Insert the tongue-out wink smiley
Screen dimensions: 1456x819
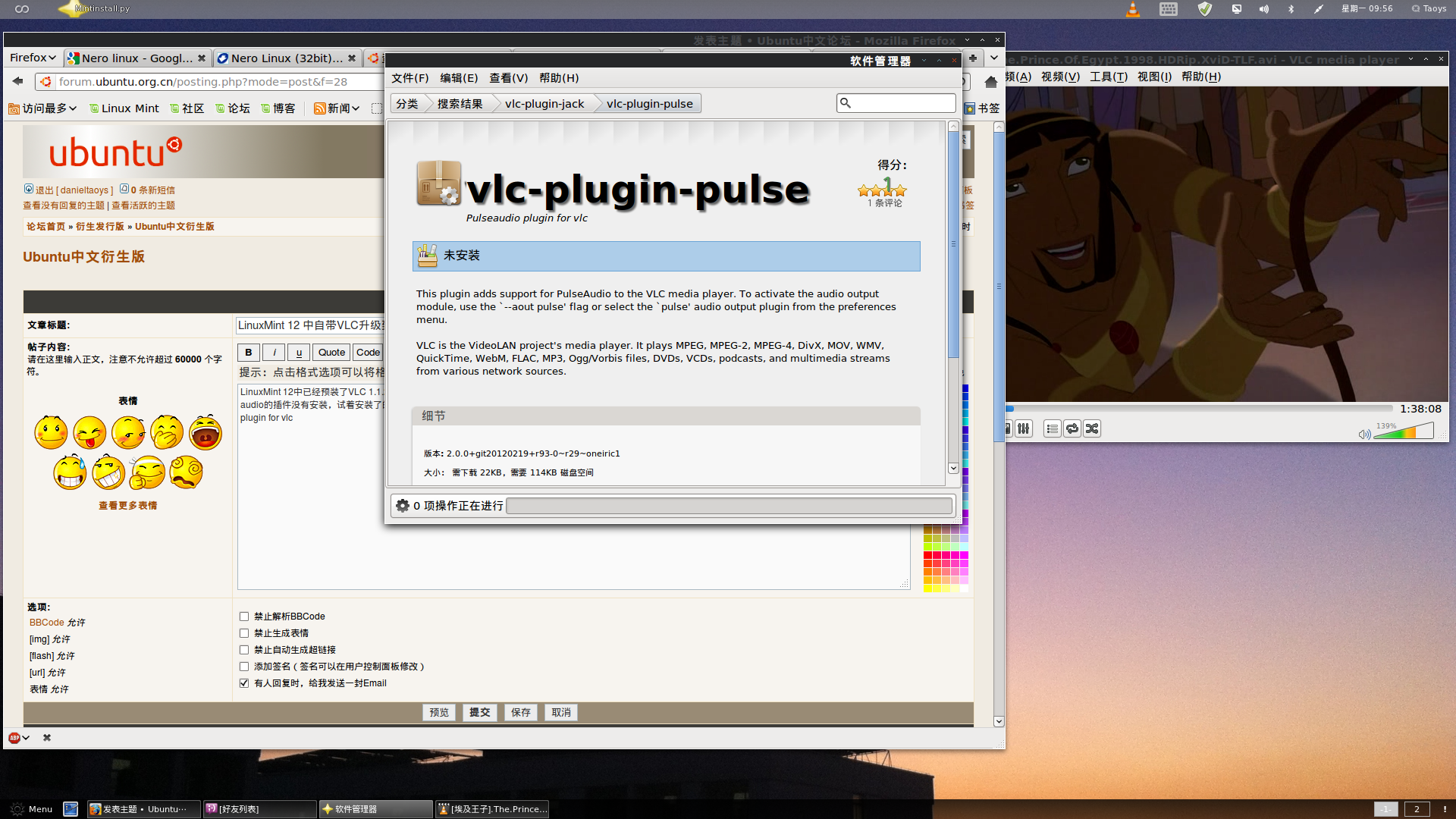pyautogui.click(x=89, y=432)
